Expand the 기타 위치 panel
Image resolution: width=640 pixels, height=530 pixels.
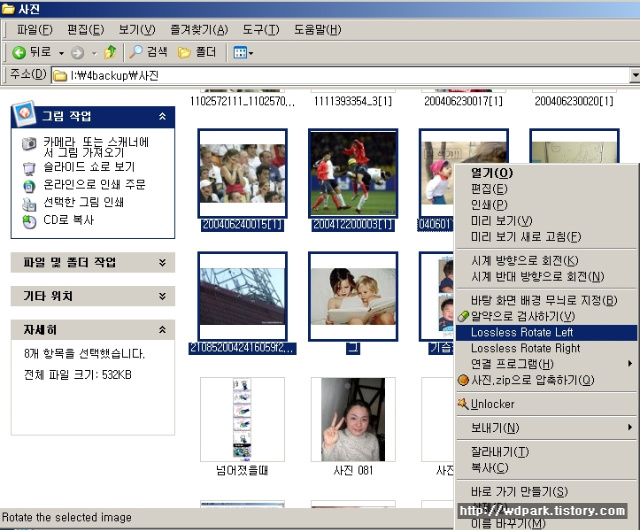[x=162, y=296]
